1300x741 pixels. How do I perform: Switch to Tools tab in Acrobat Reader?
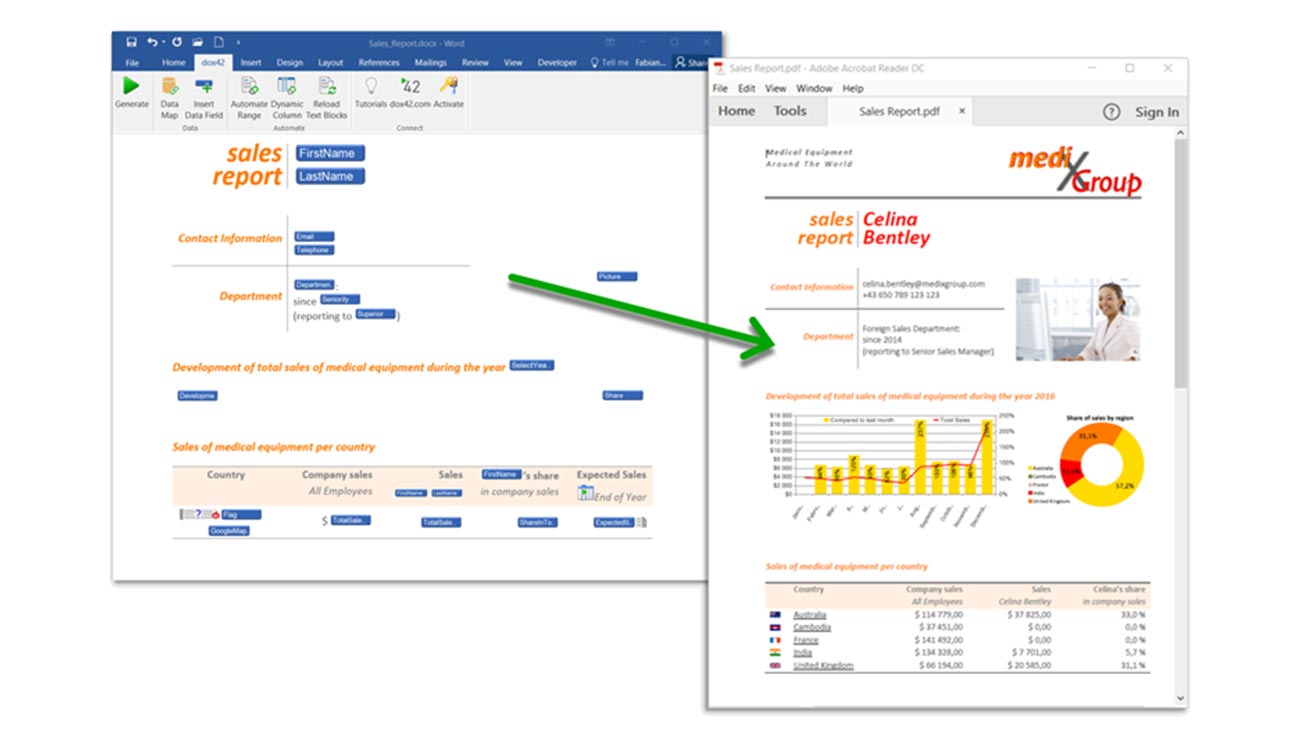coord(790,111)
